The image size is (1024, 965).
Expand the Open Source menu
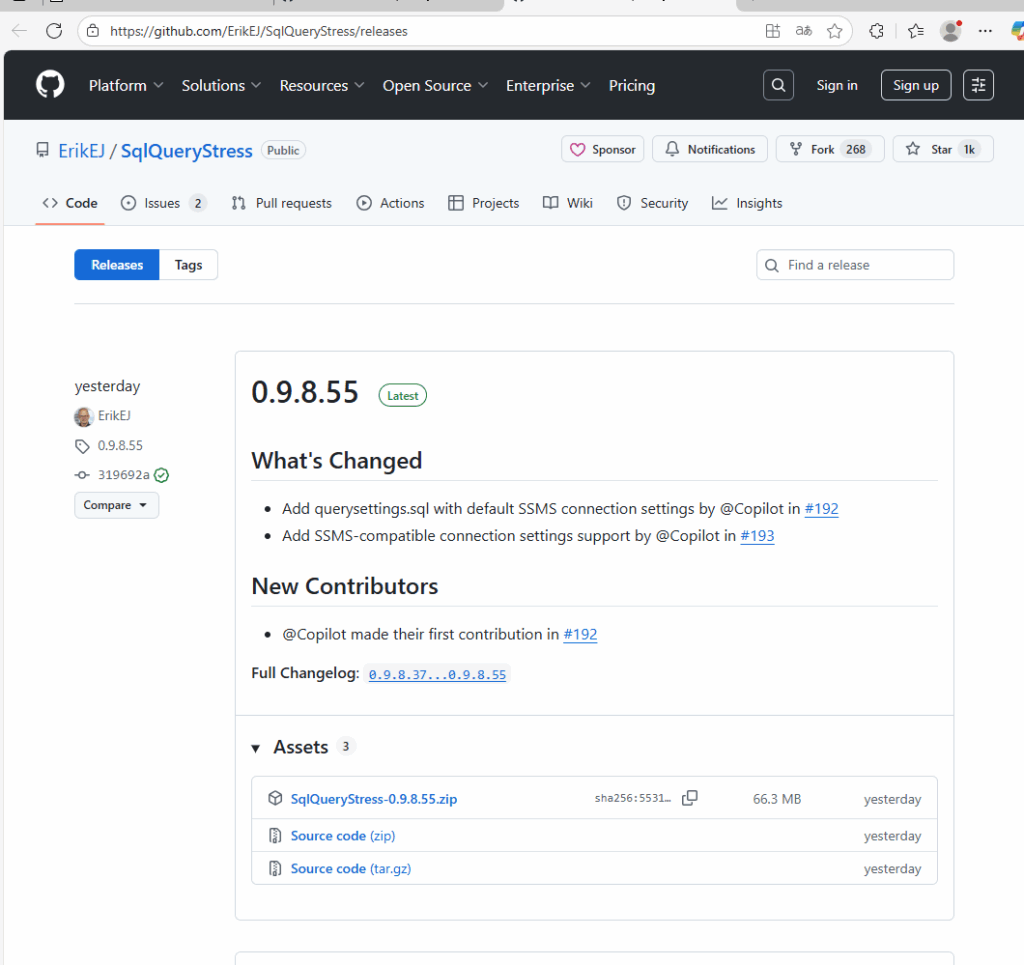(x=435, y=86)
